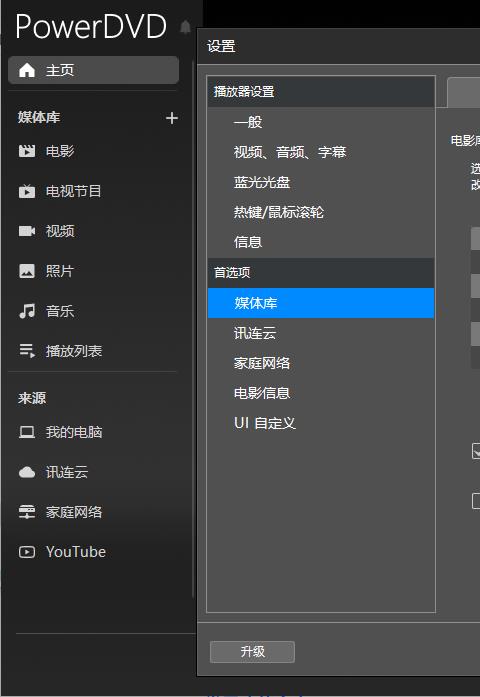Select 信息 settings page

tap(321, 242)
